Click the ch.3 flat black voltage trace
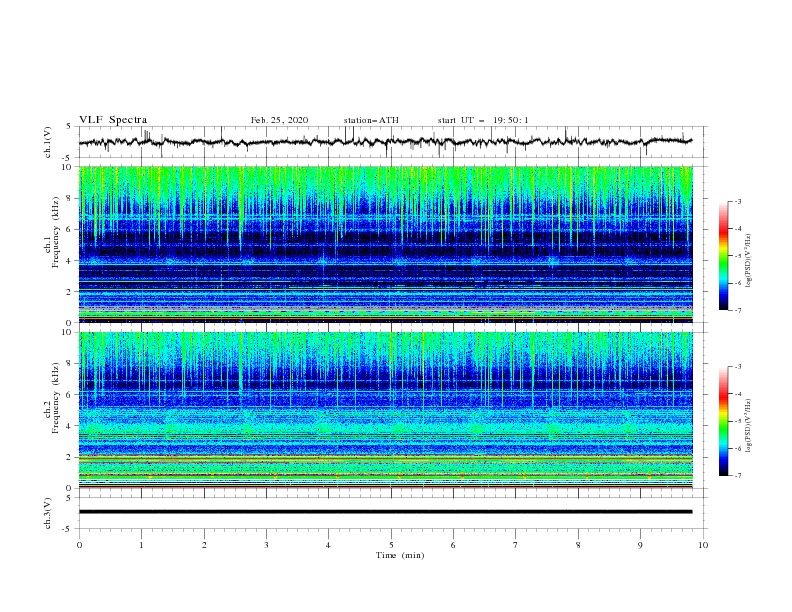792x612 pixels. (385, 512)
